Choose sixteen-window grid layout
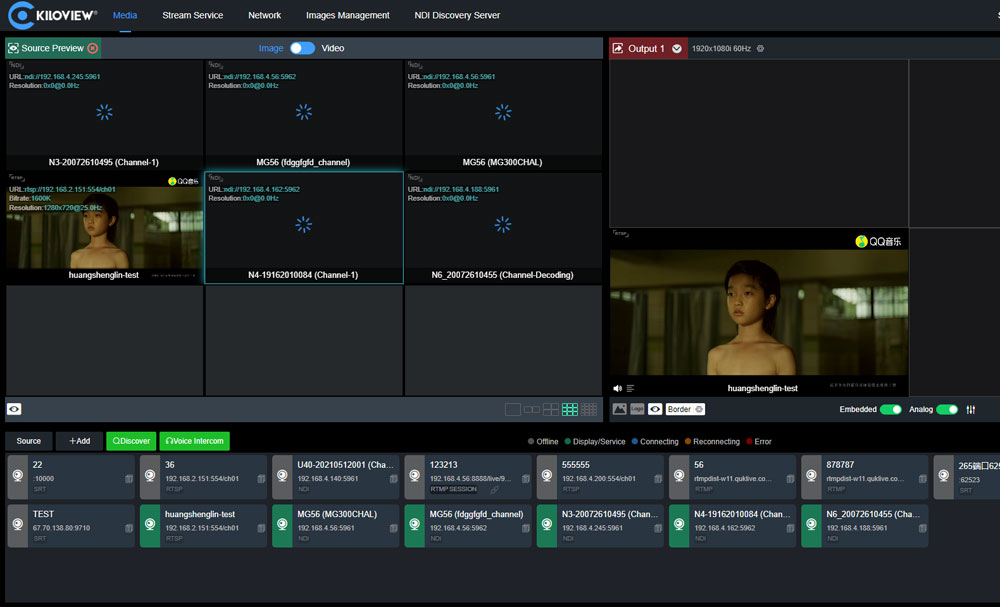This screenshot has height=607, width=1000. [589, 409]
